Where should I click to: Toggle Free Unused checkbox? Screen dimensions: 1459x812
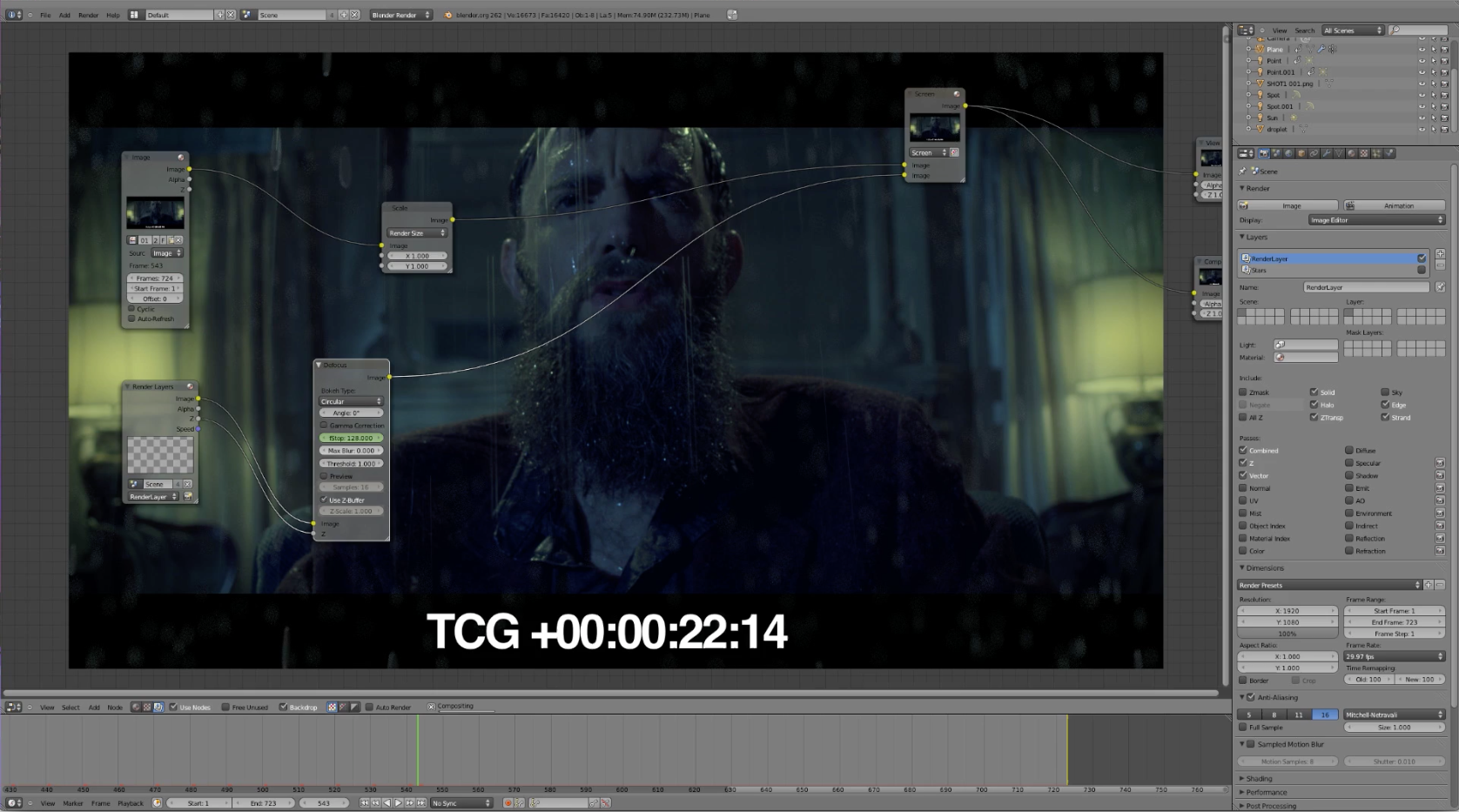(225, 707)
